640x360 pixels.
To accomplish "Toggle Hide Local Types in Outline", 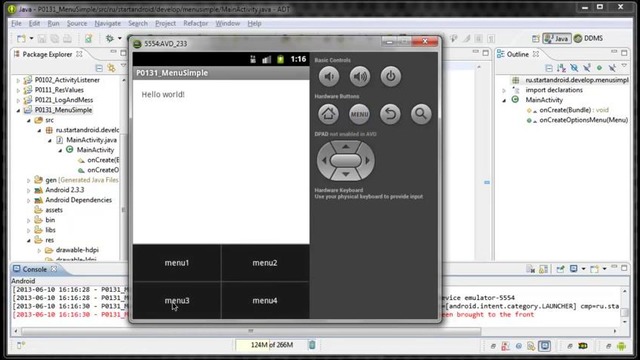I will point(612,68).
